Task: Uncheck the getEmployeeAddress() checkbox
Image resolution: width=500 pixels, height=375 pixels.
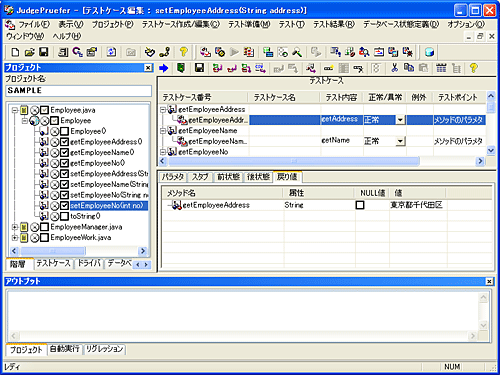Action: (x=65, y=142)
